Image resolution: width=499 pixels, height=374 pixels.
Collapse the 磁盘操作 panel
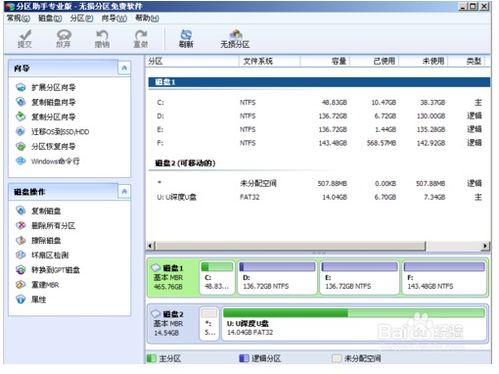(124, 191)
